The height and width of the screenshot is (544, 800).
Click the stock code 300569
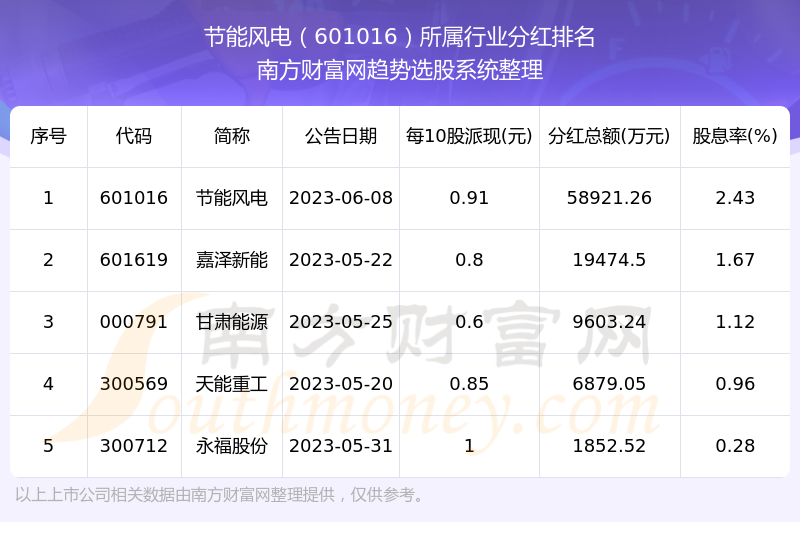coord(134,384)
